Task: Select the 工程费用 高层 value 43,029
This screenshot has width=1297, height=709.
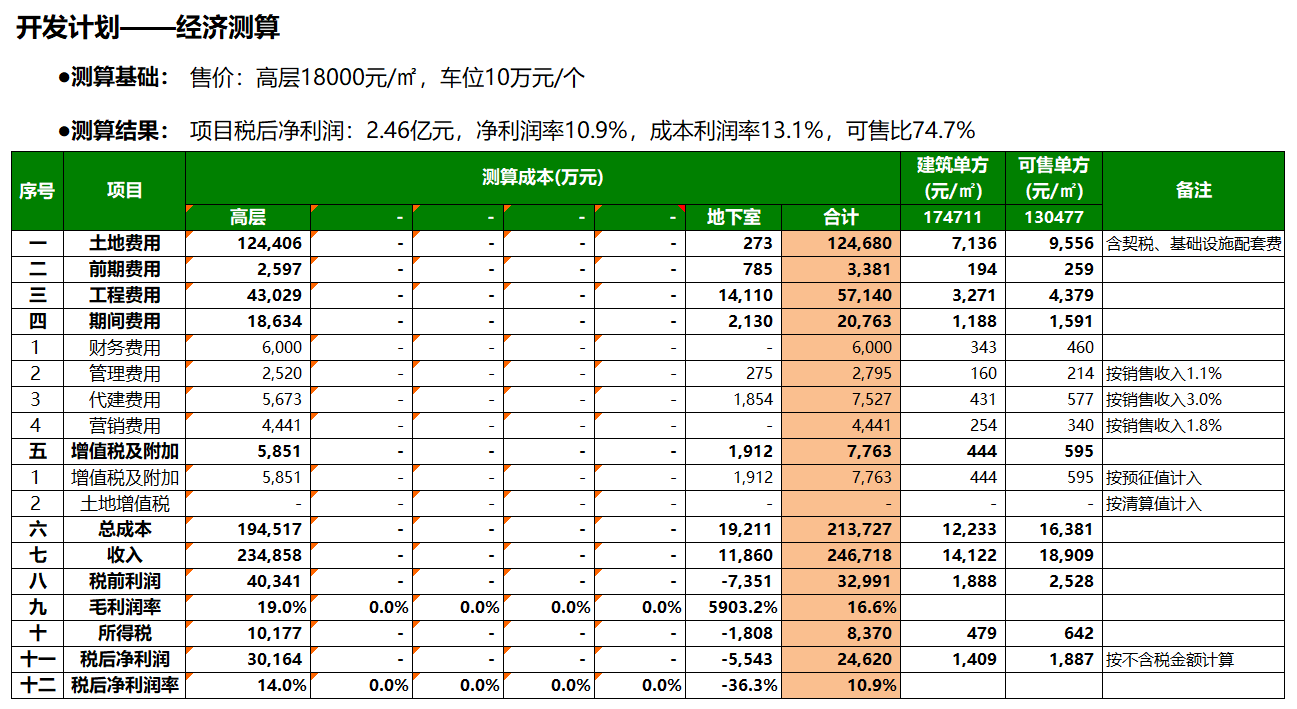Action: pyautogui.click(x=248, y=295)
